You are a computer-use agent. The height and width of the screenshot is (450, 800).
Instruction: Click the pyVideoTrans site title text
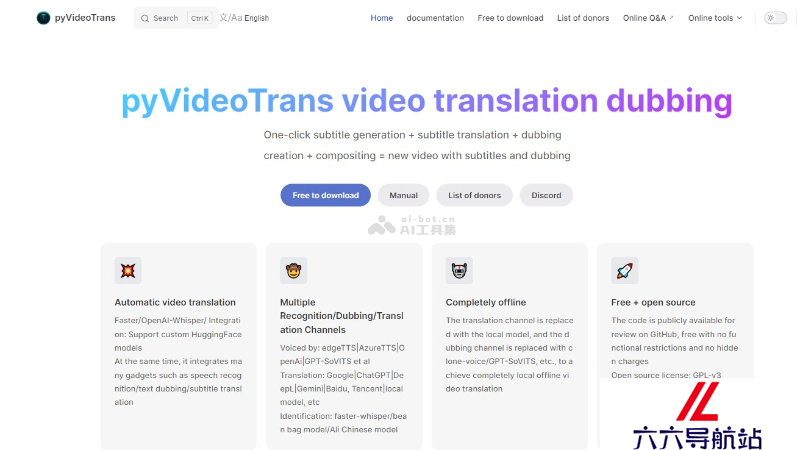[x=85, y=18]
